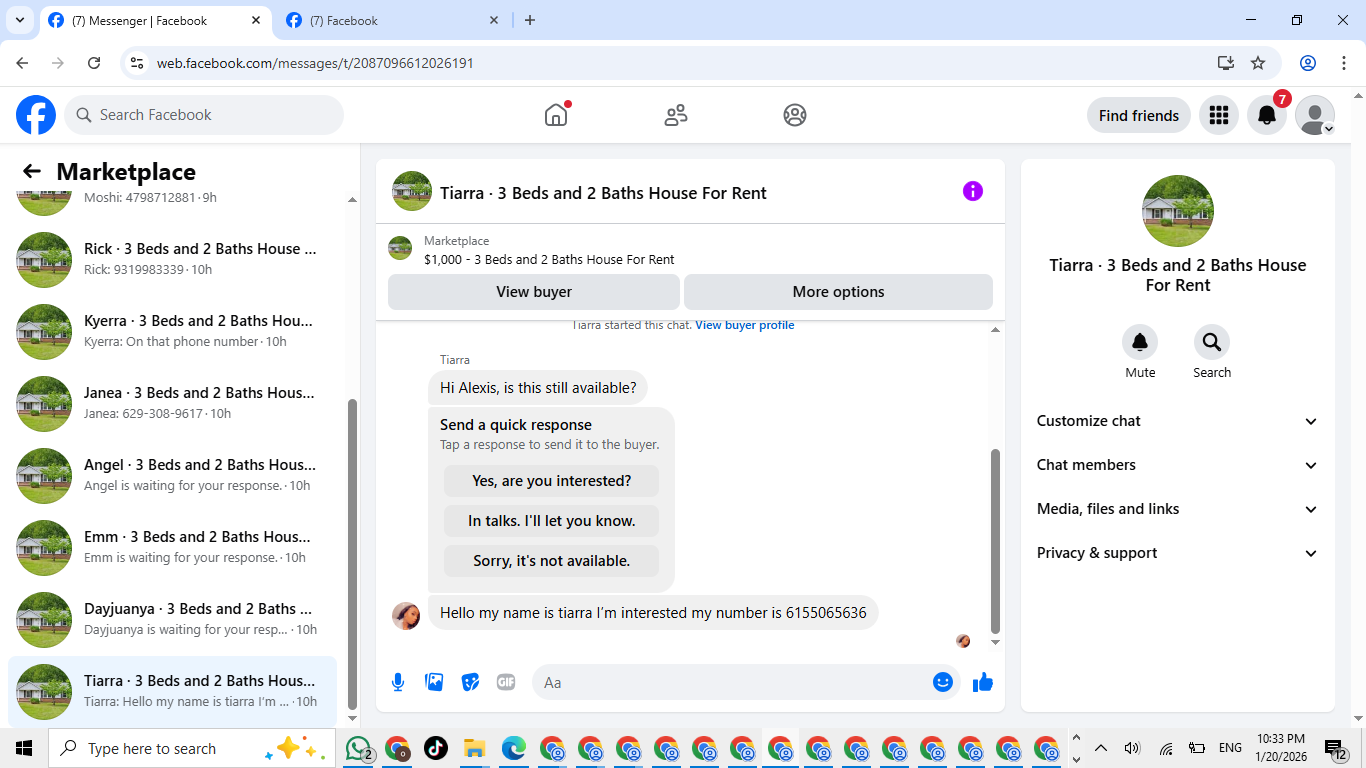This screenshot has height=768, width=1366.
Task: Send quick response 'Yes, are you interested?'
Action: tap(552, 481)
